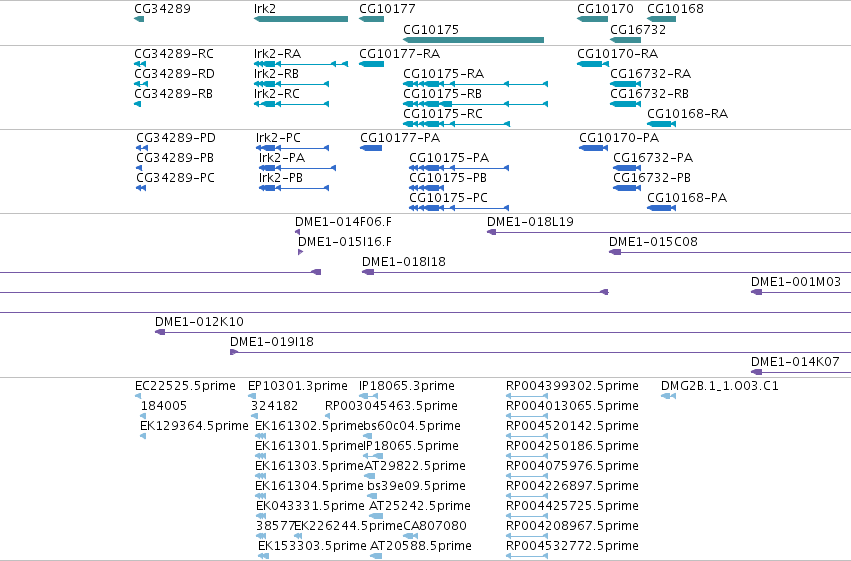Select feature DMG2B.1_1.003.C1

720,386
